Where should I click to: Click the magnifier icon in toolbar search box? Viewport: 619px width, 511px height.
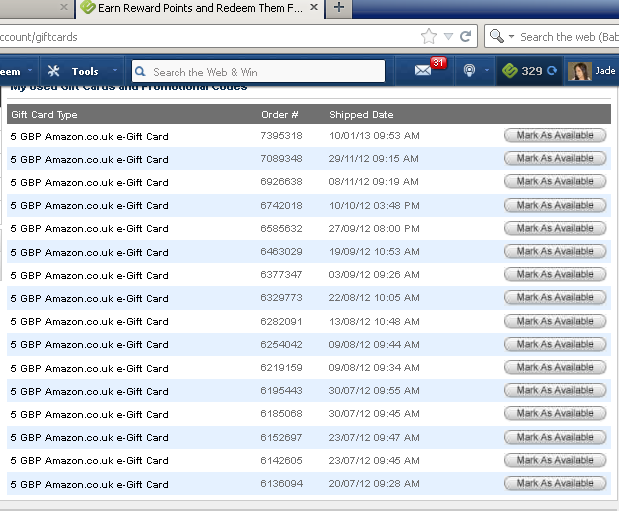tap(140, 71)
